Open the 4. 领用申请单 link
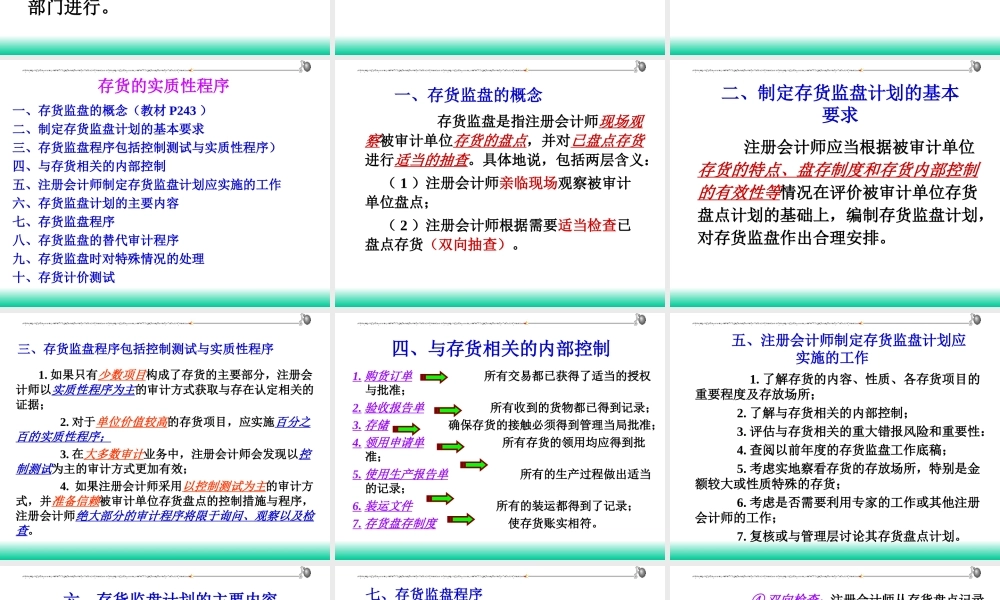The width and height of the screenshot is (1000, 600). (x=388, y=442)
